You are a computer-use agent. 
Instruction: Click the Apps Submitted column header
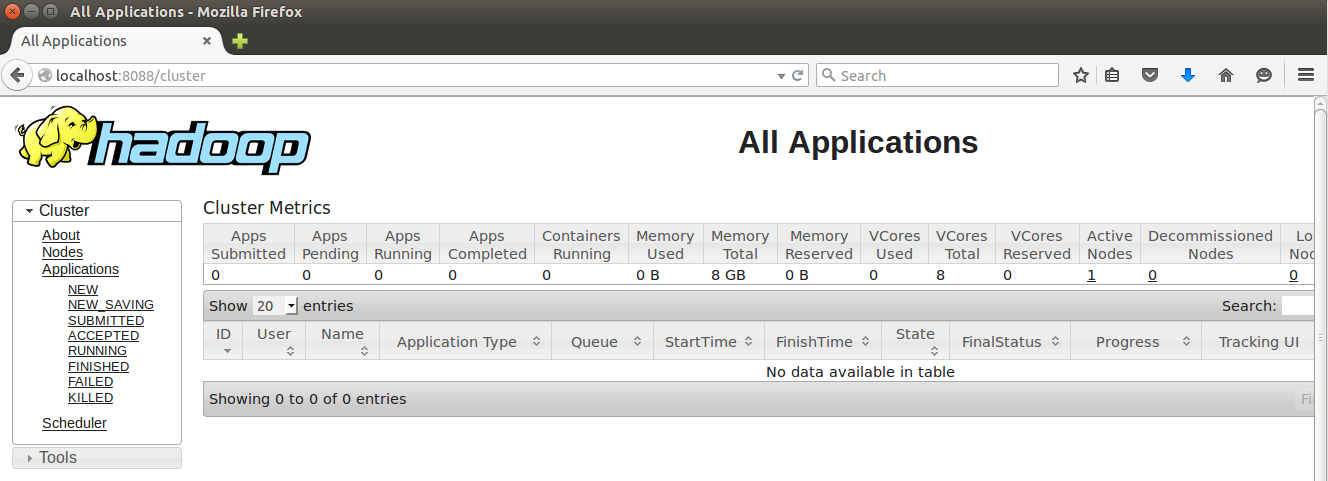(x=248, y=245)
